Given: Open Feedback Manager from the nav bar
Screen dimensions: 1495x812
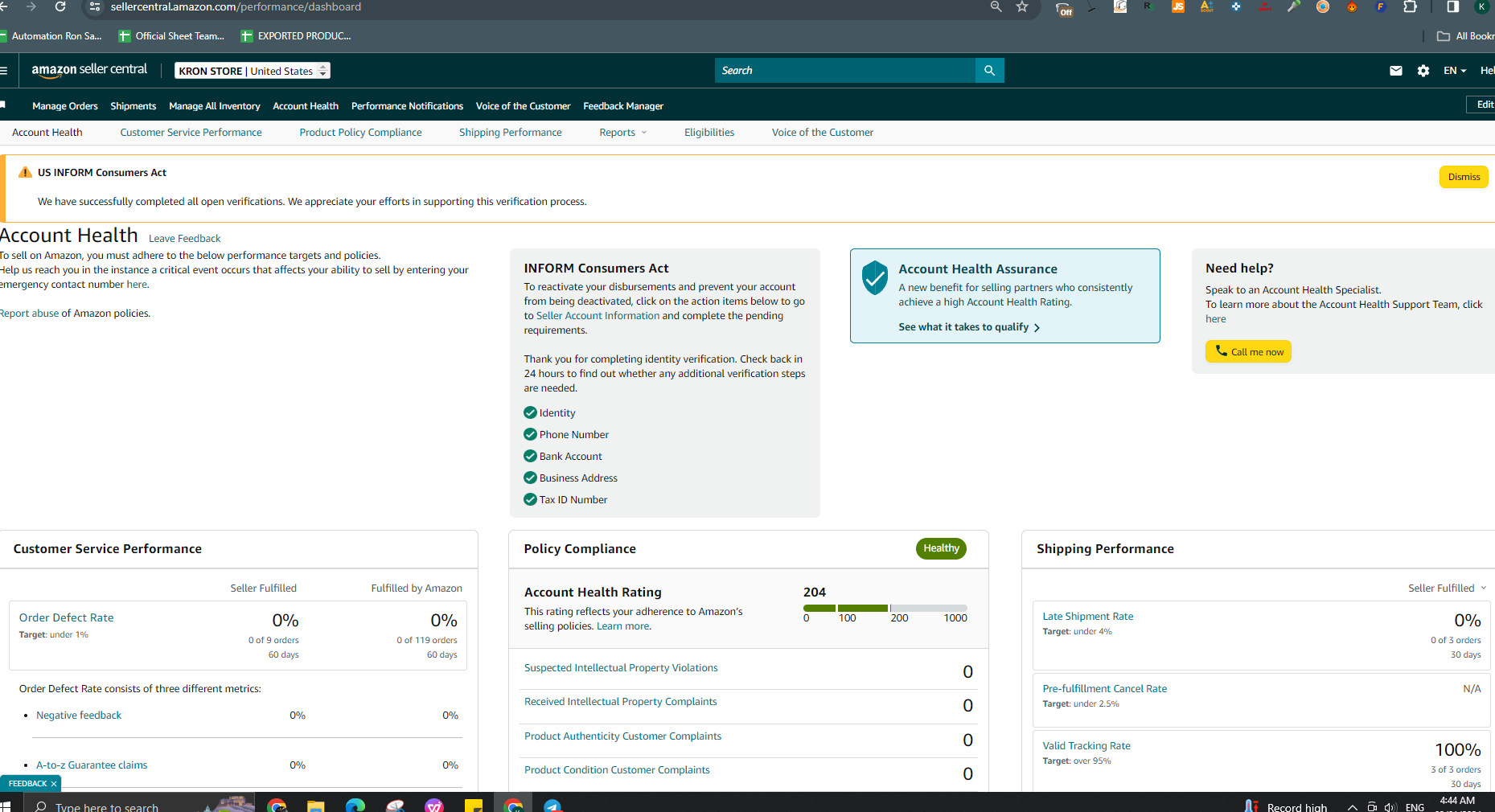Looking at the screenshot, I should point(623,106).
